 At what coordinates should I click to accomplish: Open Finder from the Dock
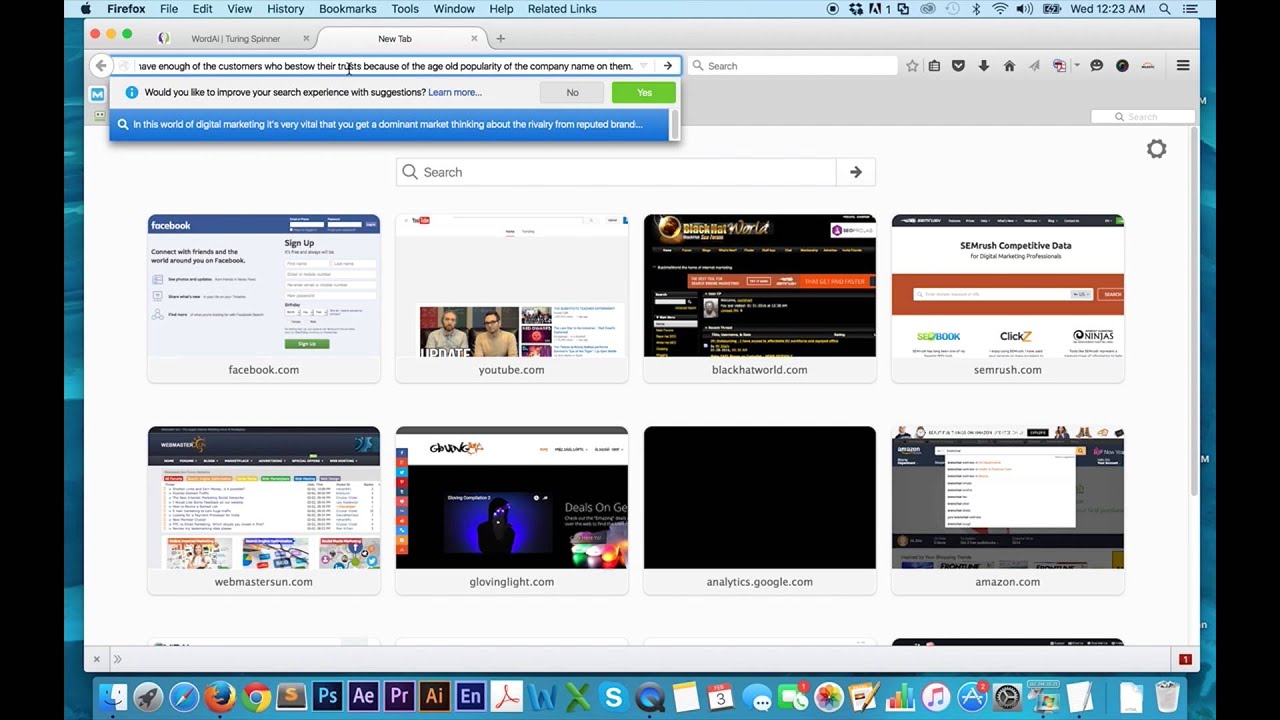click(113, 696)
